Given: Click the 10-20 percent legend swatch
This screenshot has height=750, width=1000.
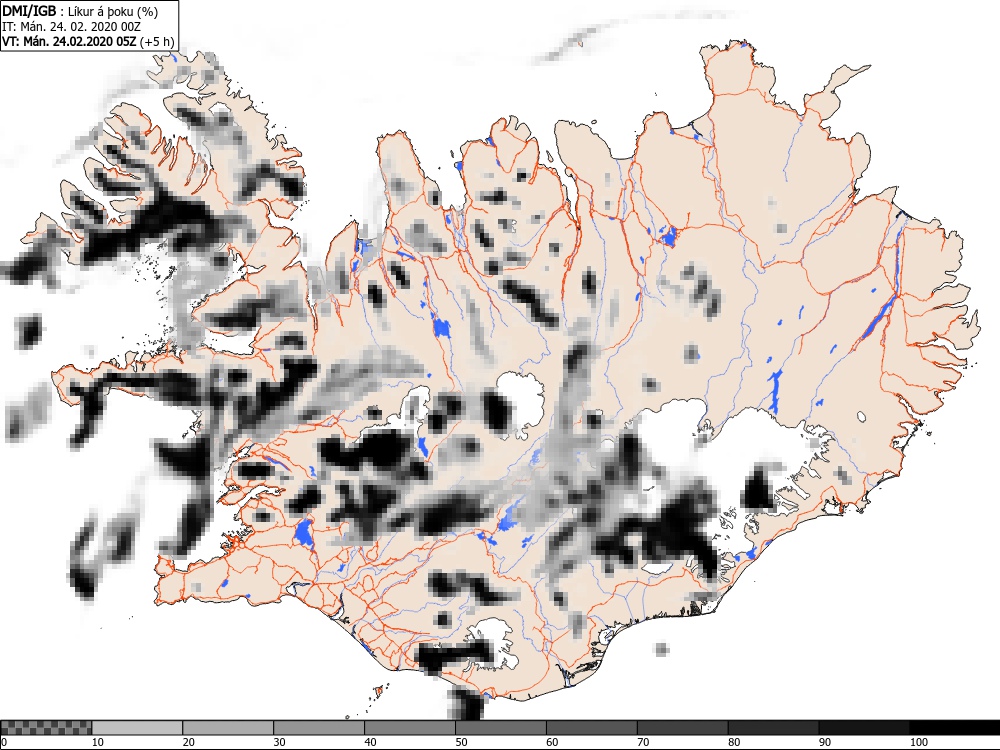Looking at the screenshot, I should click(137, 728).
